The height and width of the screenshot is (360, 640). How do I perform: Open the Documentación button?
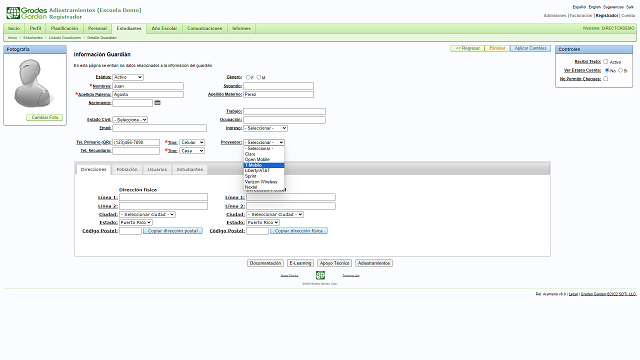pos(265,263)
